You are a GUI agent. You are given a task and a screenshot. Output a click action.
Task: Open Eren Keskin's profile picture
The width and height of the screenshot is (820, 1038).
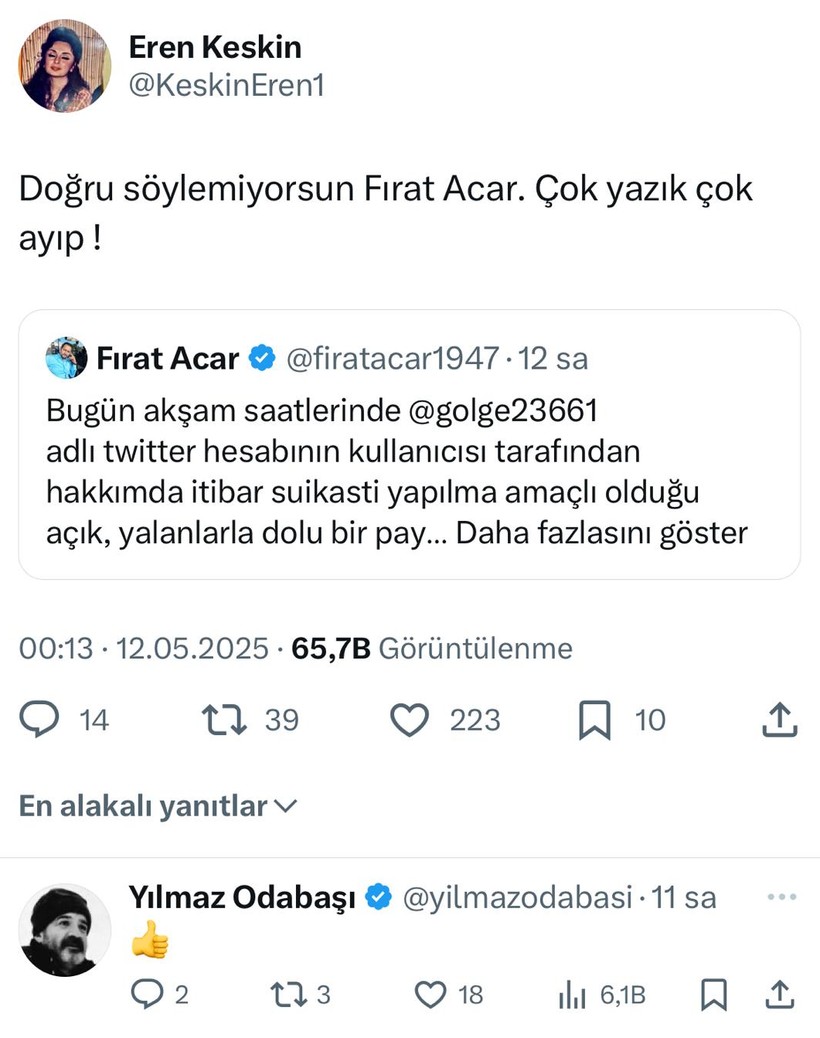[65, 65]
